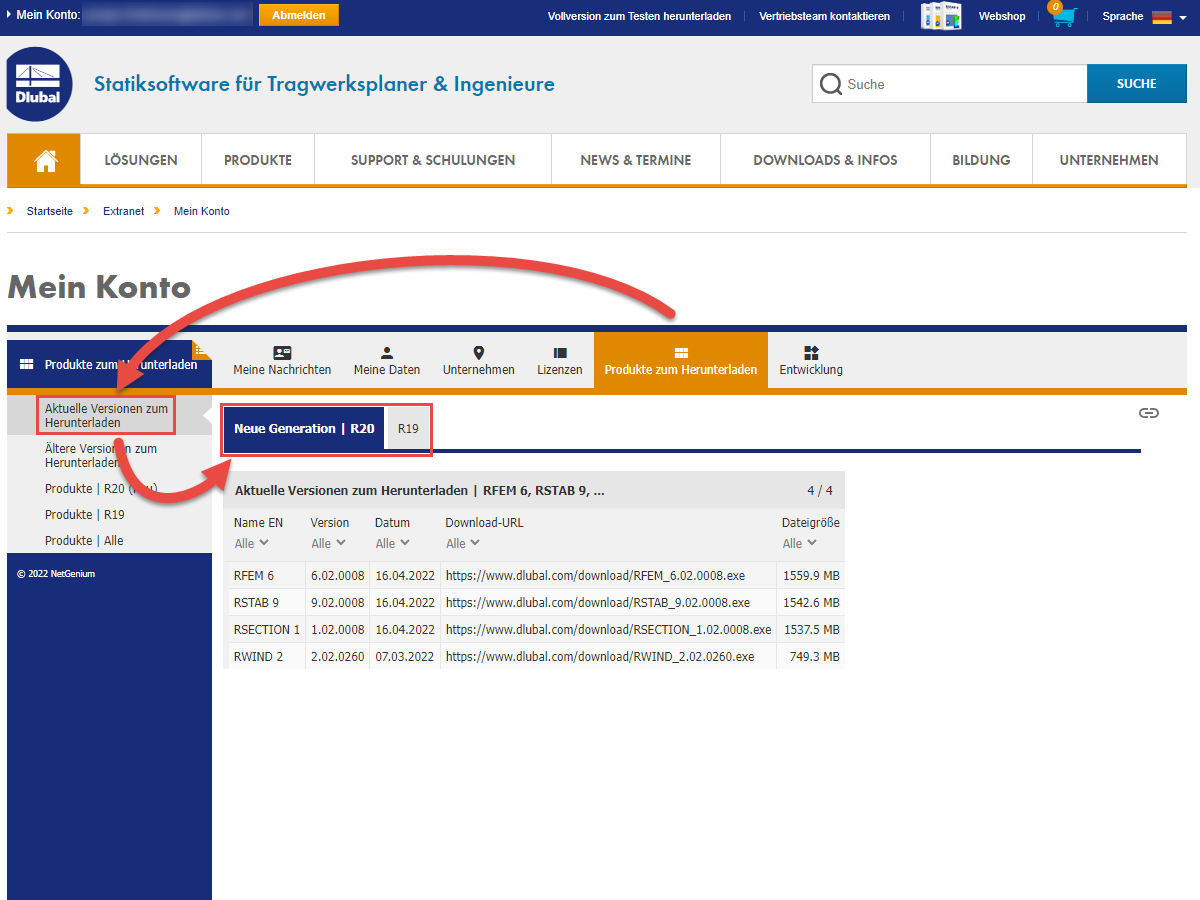The height and width of the screenshot is (900, 1200).
Task: Click Mein Konto breadcrumb
Action: point(202,211)
